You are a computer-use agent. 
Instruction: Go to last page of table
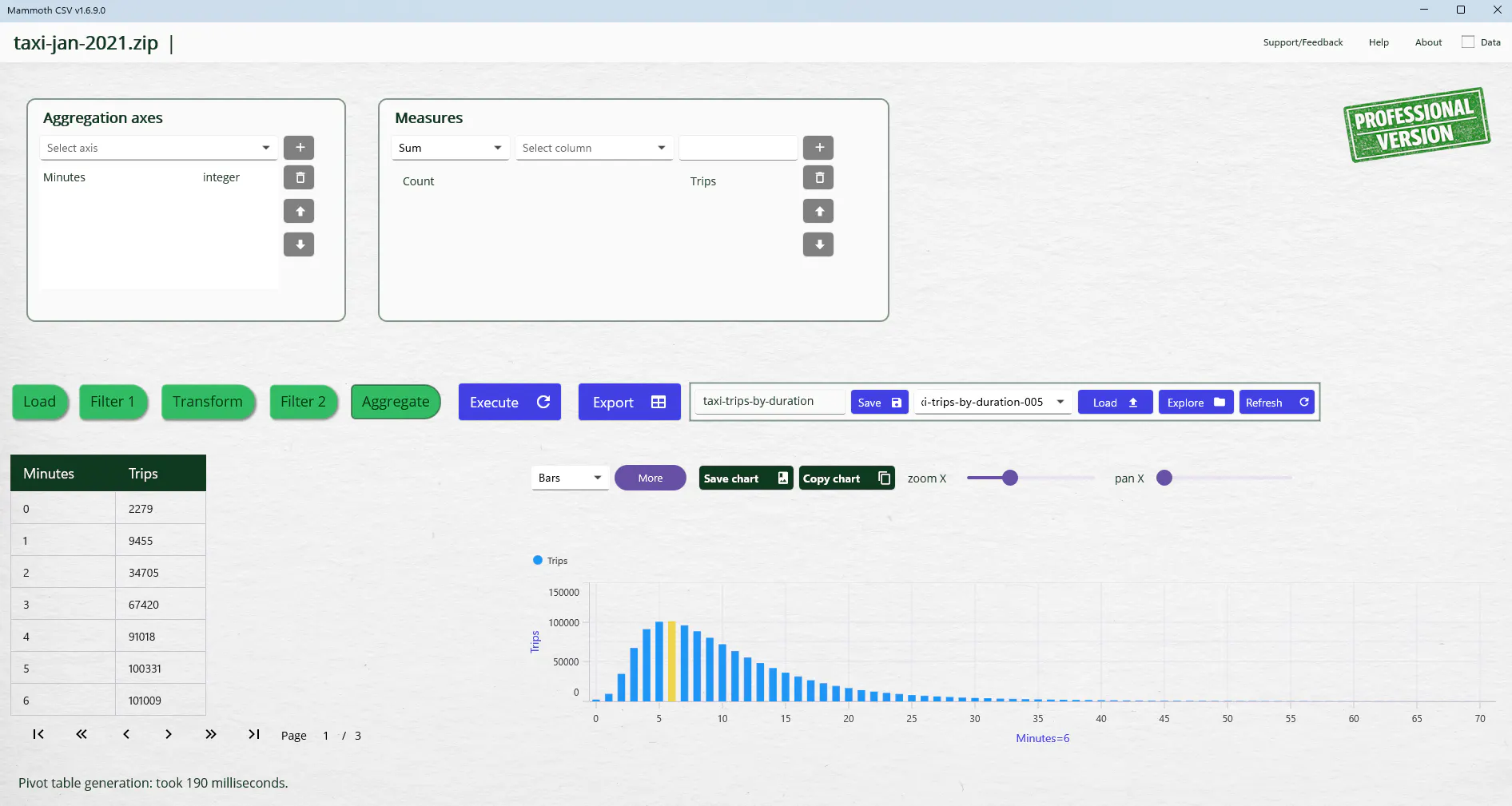pos(254,734)
